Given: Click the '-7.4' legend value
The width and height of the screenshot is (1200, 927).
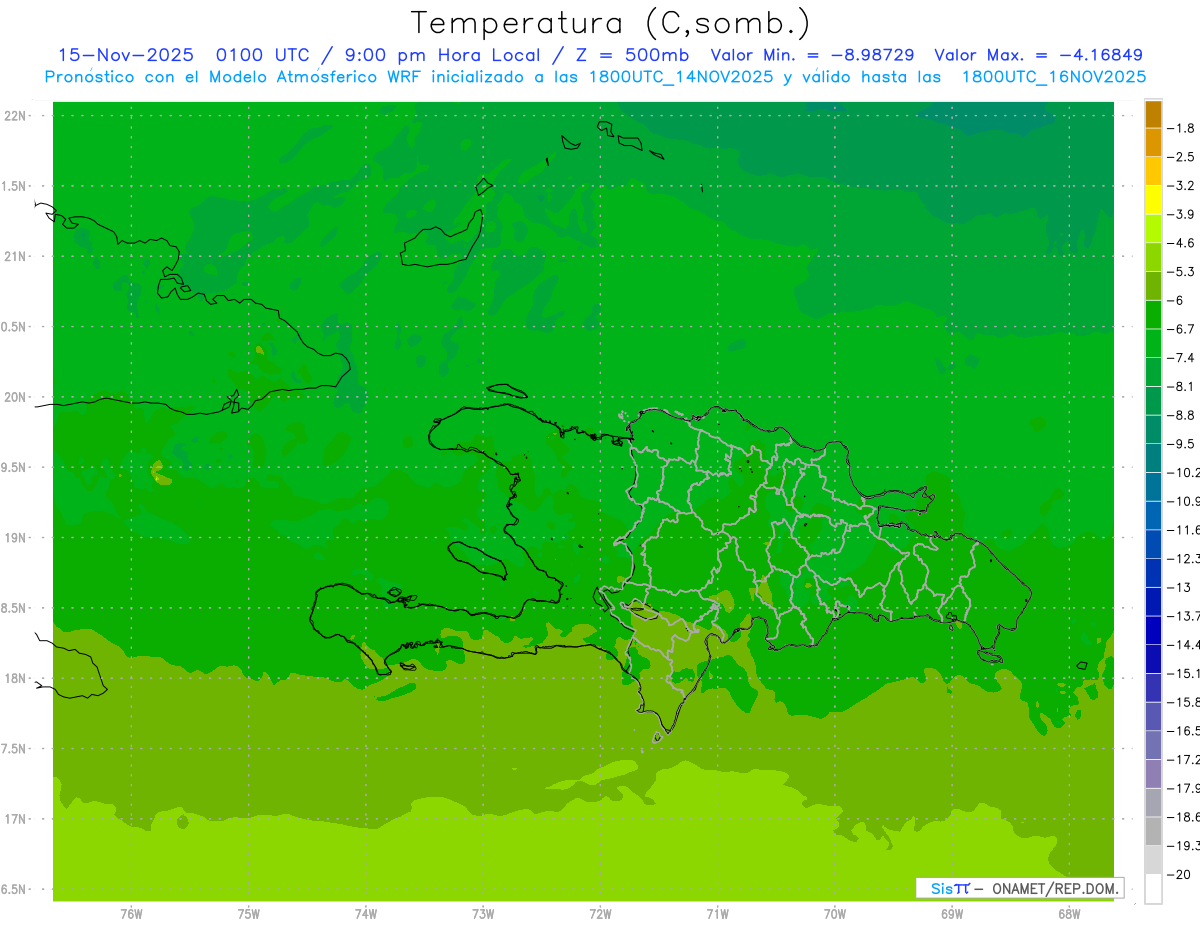Looking at the screenshot, I should (x=1182, y=358).
